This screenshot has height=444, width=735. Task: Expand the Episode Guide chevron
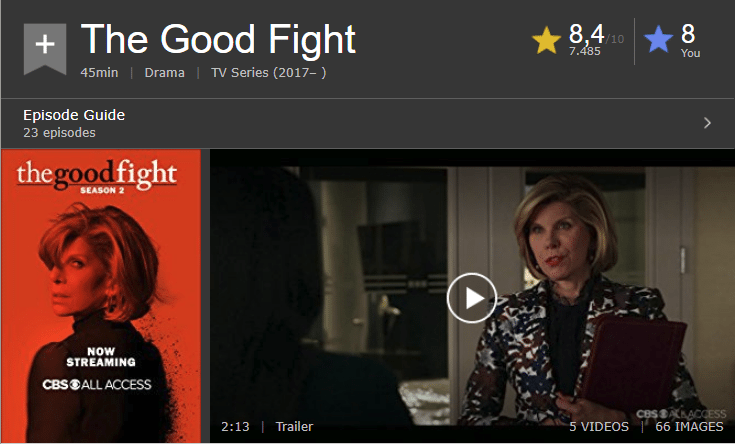pyautogui.click(x=707, y=123)
